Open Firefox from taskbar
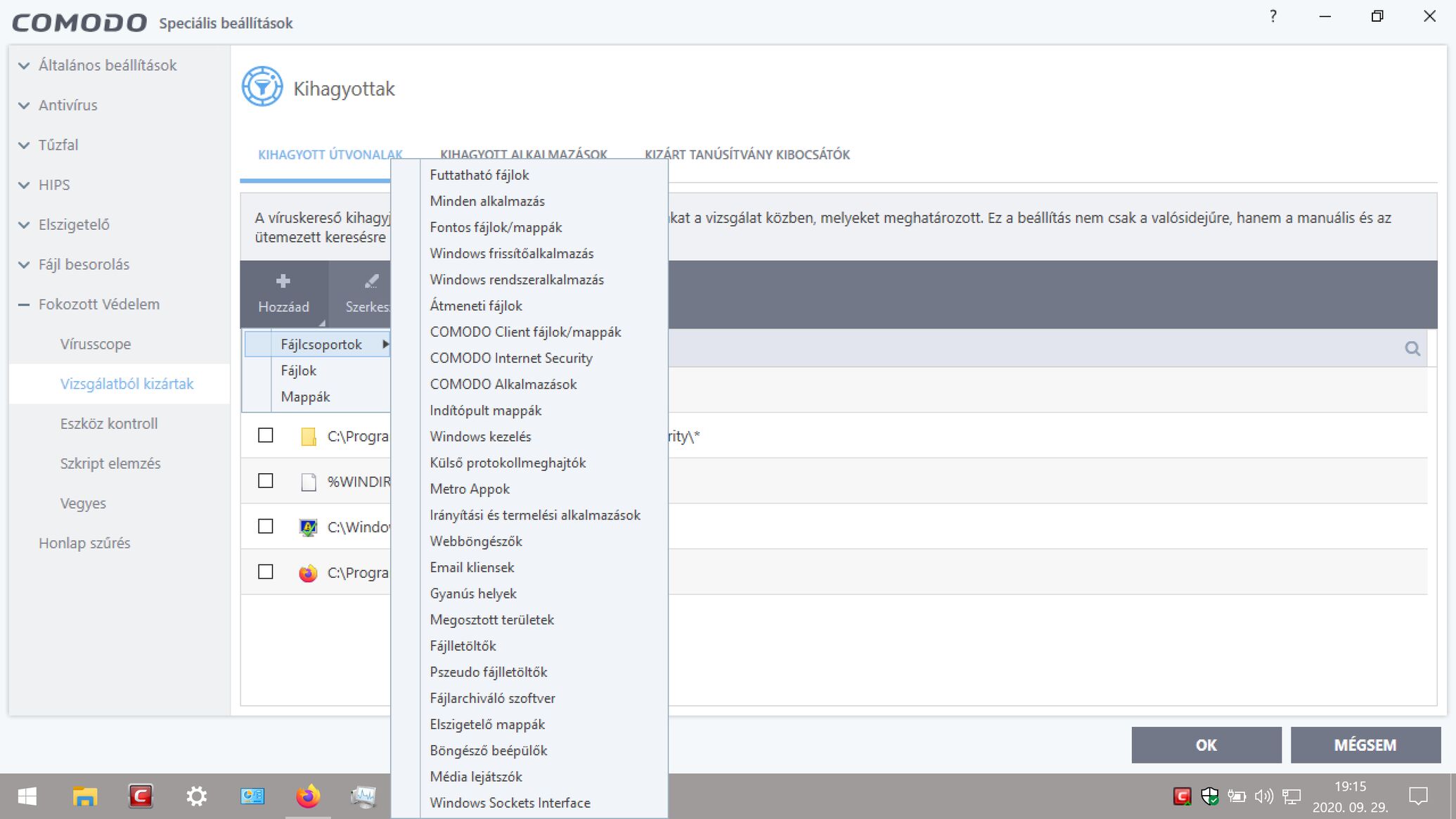1456x819 pixels. pyautogui.click(x=308, y=796)
